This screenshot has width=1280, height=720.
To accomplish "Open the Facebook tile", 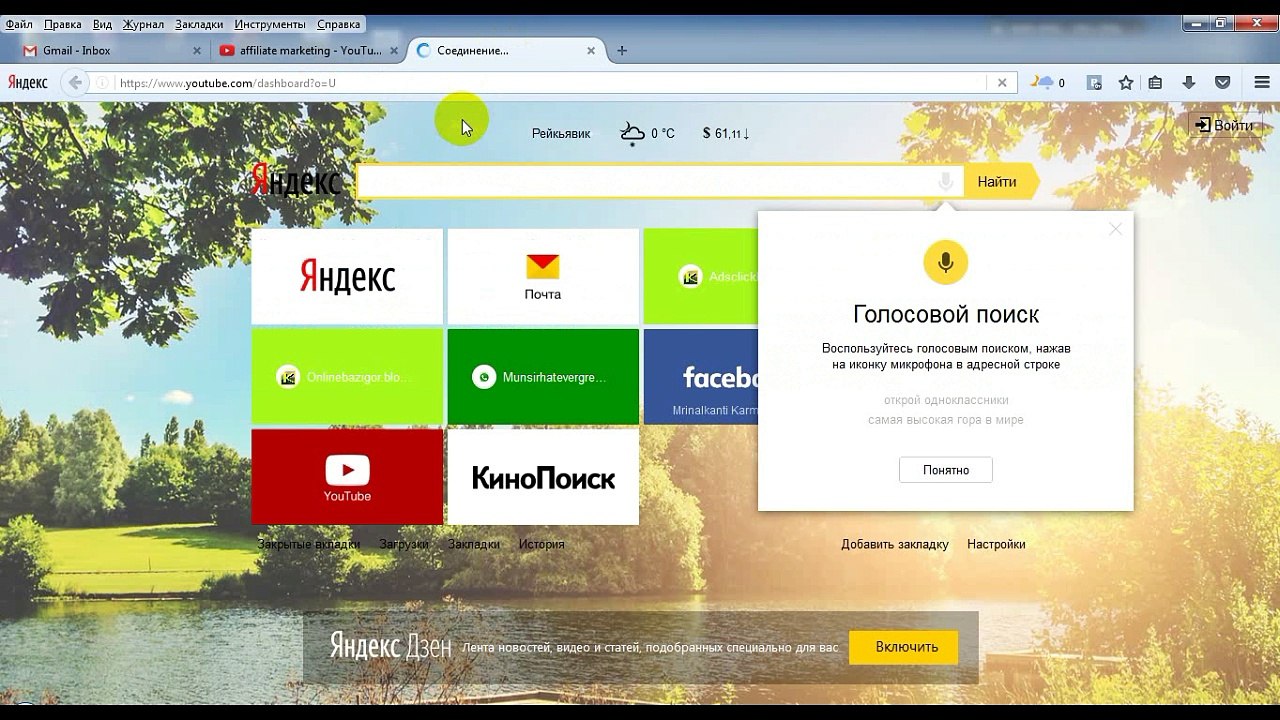I will (701, 377).
